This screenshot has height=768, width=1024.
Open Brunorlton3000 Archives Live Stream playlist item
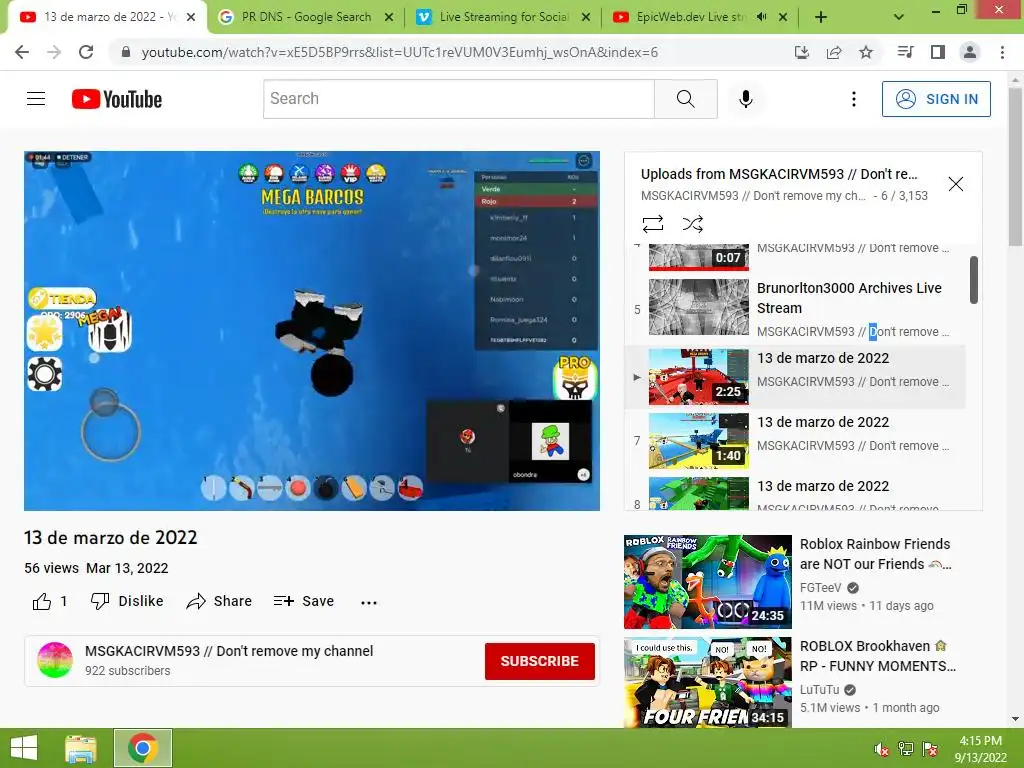coord(795,308)
